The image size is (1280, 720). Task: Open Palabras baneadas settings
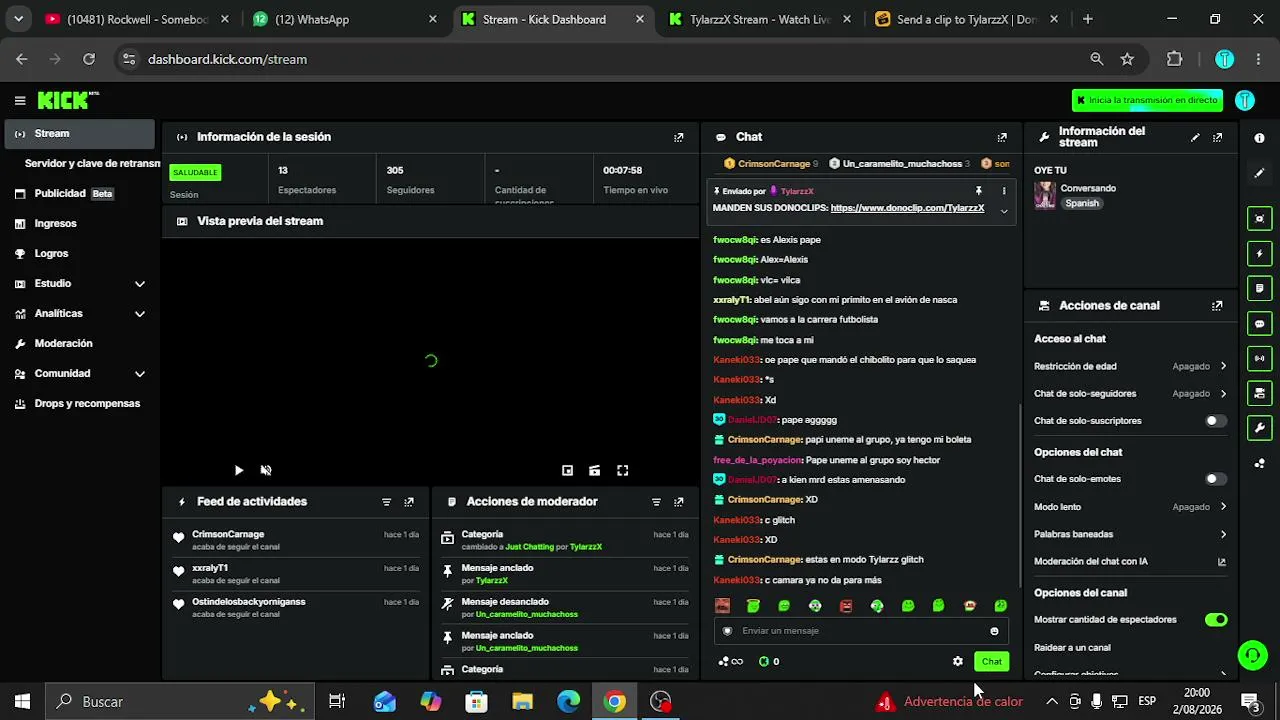coord(1130,534)
